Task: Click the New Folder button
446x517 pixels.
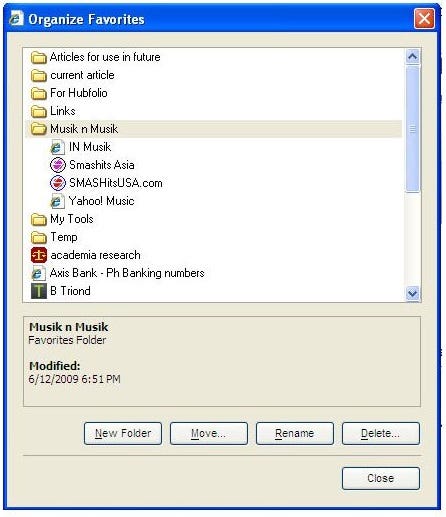Action: [123, 433]
